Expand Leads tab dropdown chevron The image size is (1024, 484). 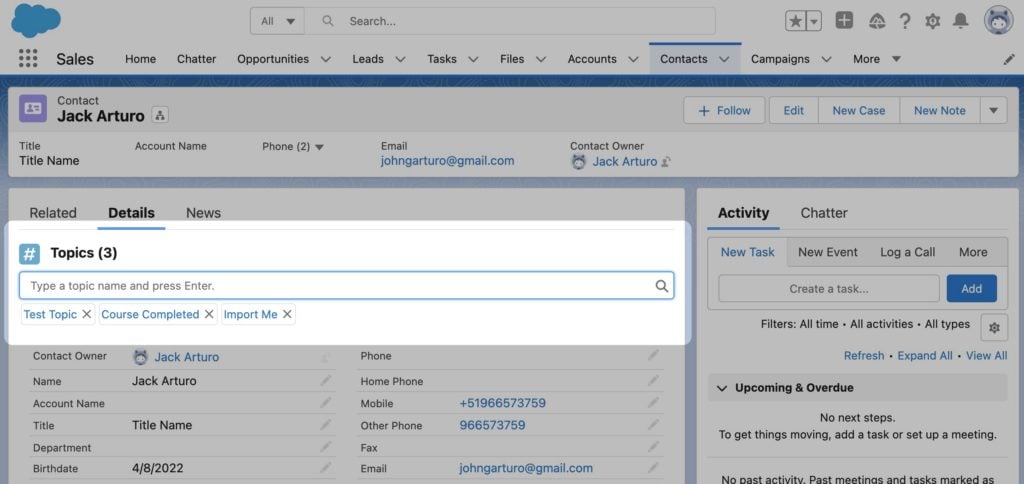[400, 59]
